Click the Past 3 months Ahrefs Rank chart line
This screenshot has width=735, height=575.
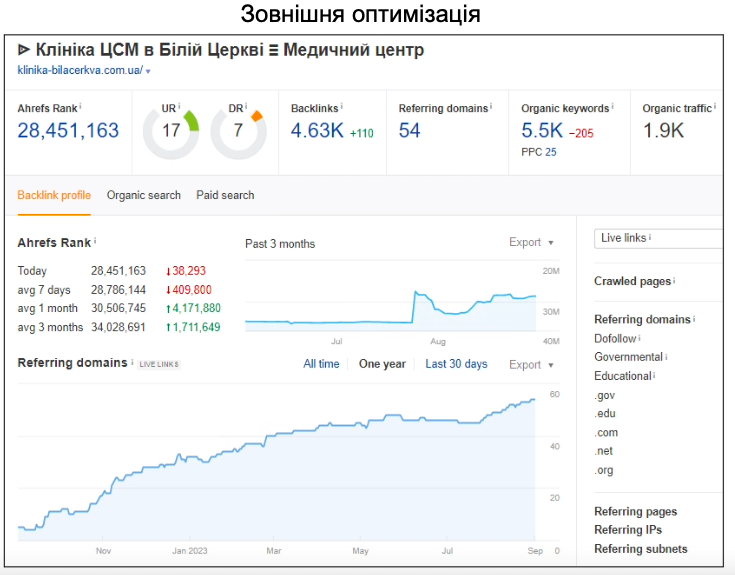pos(390,309)
